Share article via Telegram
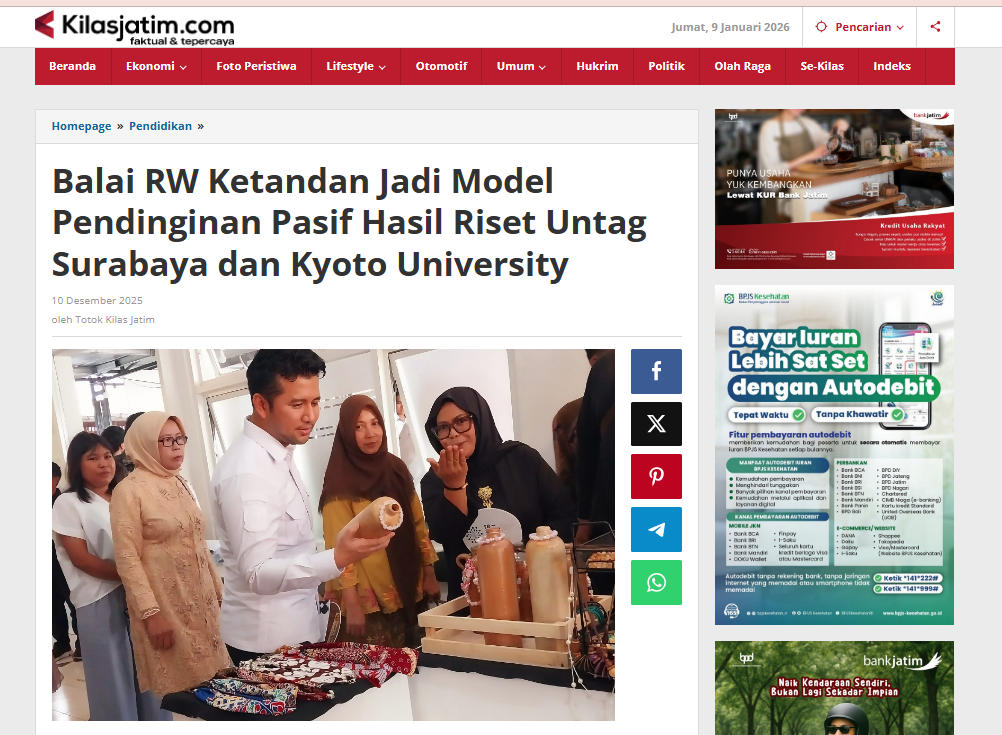 [656, 529]
